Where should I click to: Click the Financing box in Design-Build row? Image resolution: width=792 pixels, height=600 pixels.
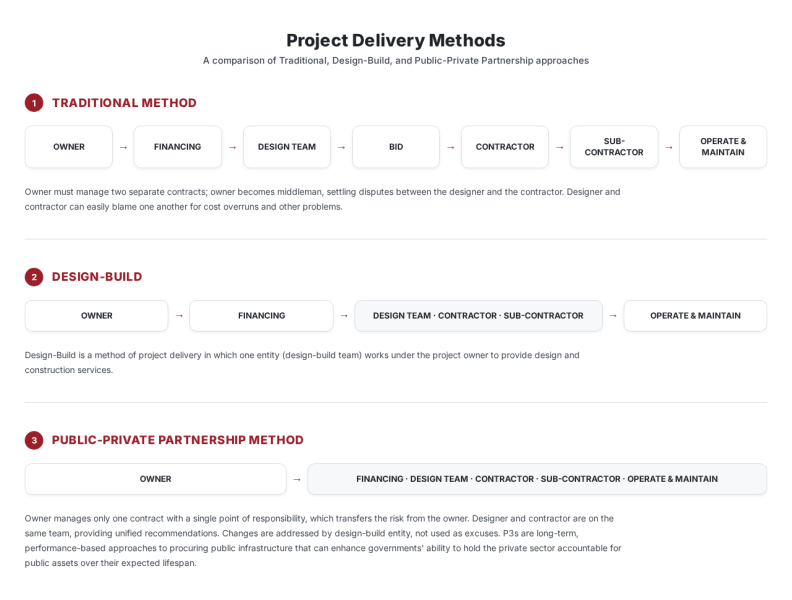click(x=262, y=316)
